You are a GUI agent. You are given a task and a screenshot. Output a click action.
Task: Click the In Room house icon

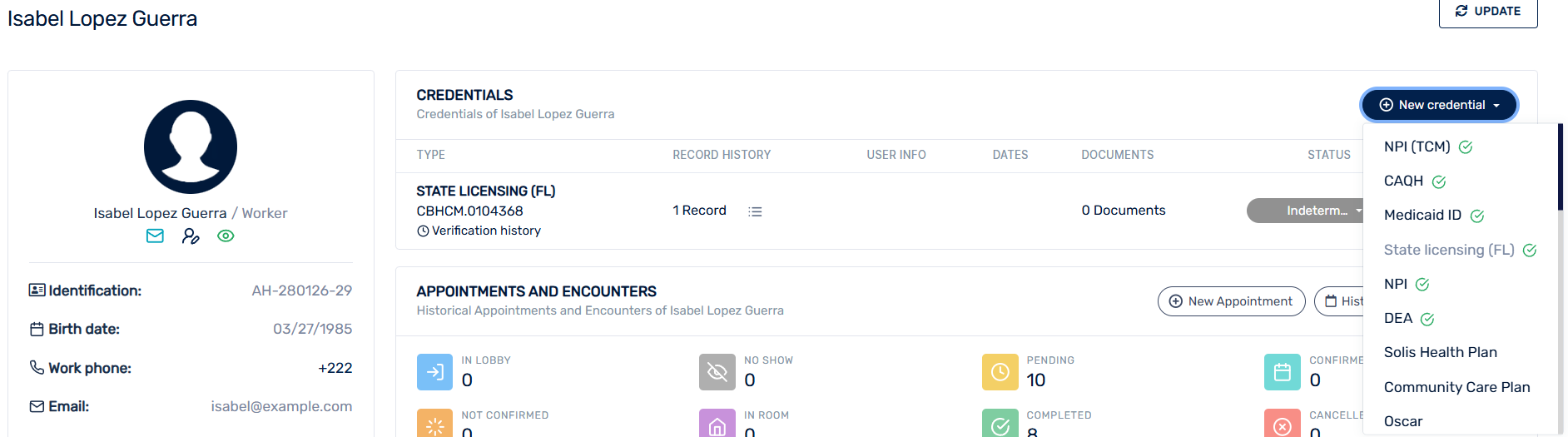click(x=717, y=425)
